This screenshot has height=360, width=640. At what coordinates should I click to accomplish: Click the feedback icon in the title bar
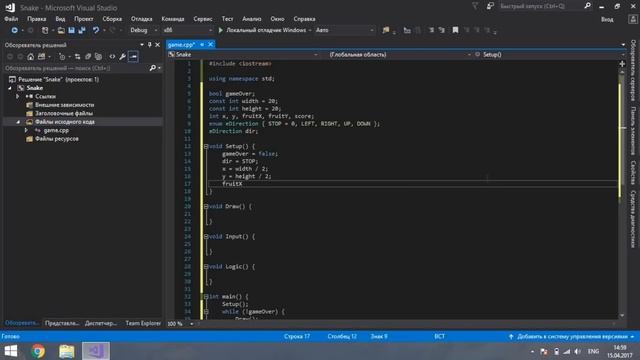click(x=490, y=6)
